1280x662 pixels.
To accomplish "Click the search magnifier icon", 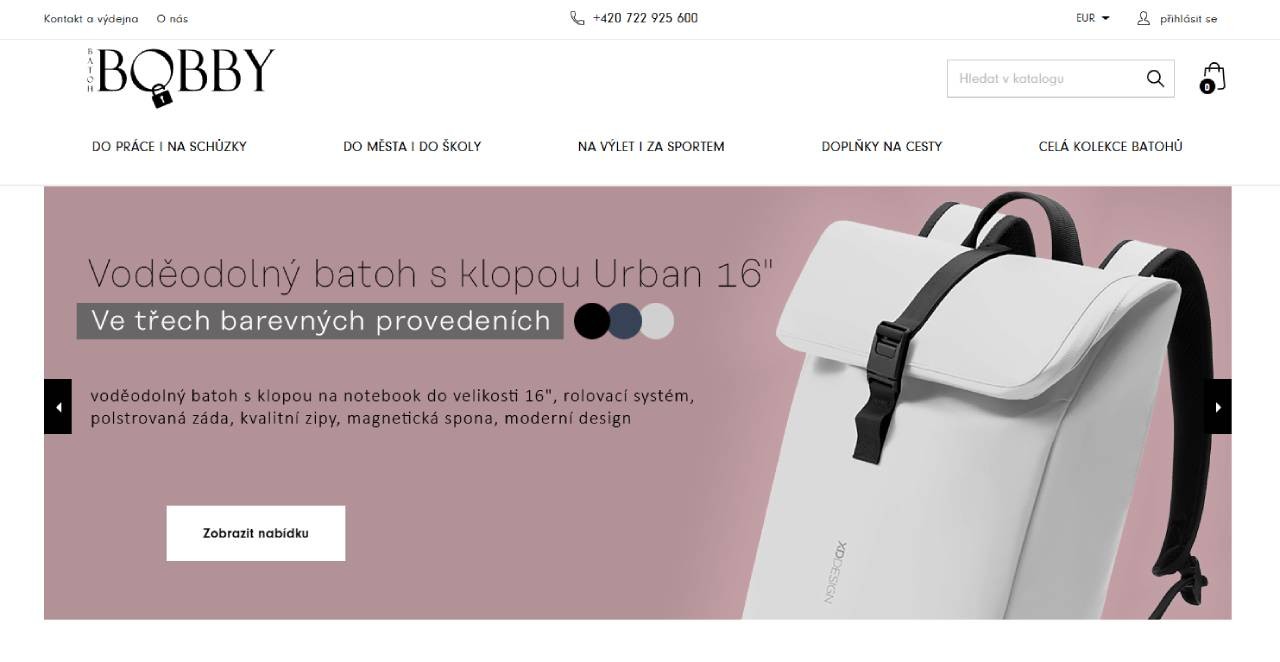I will click(1155, 79).
